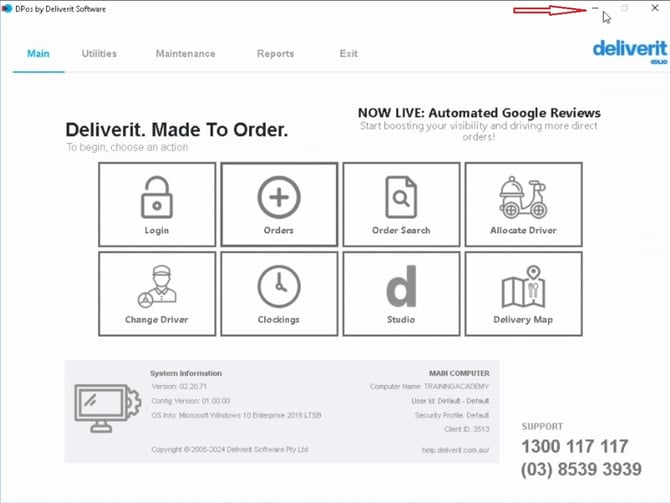Click the 'Security Profile: Default' line
This screenshot has width=670, height=503.
coord(452,415)
